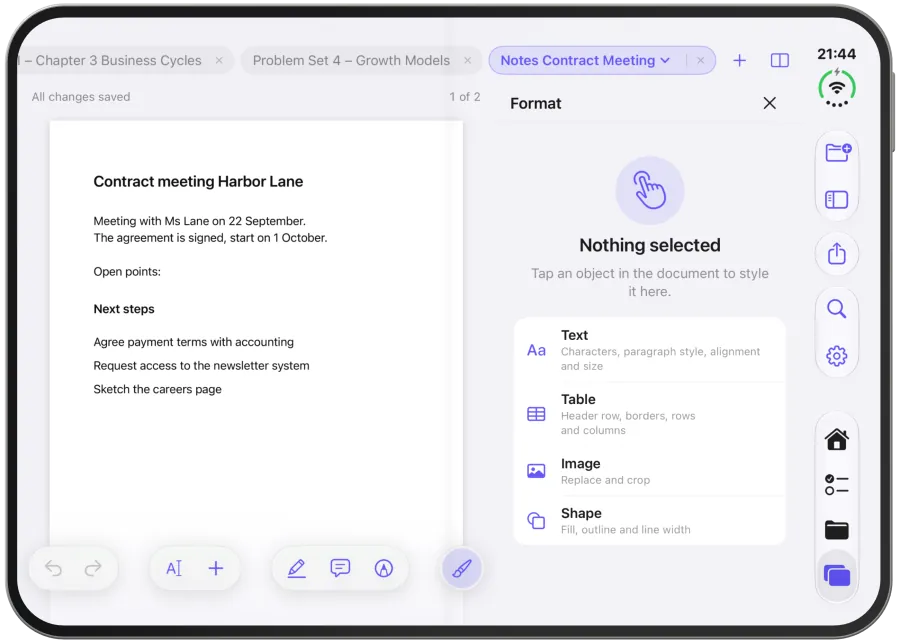This screenshot has height=643, width=900.
Task: Choose the pencil annotation tool
Action: point(296,568)
